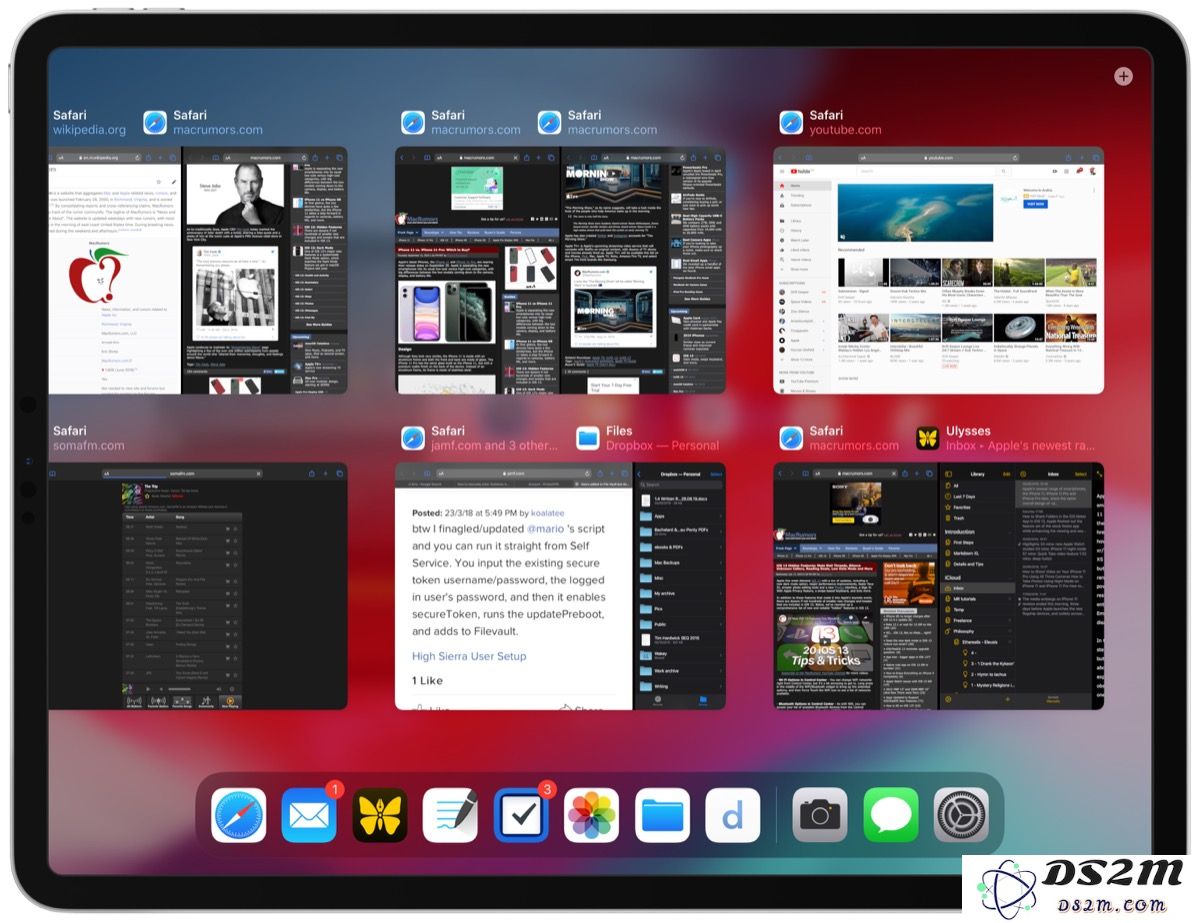Open macrumors window showing Steve Jobs photo
The height and width of the screenshot is (923, 1200).
pyautogui.click(x=265, y=271)
